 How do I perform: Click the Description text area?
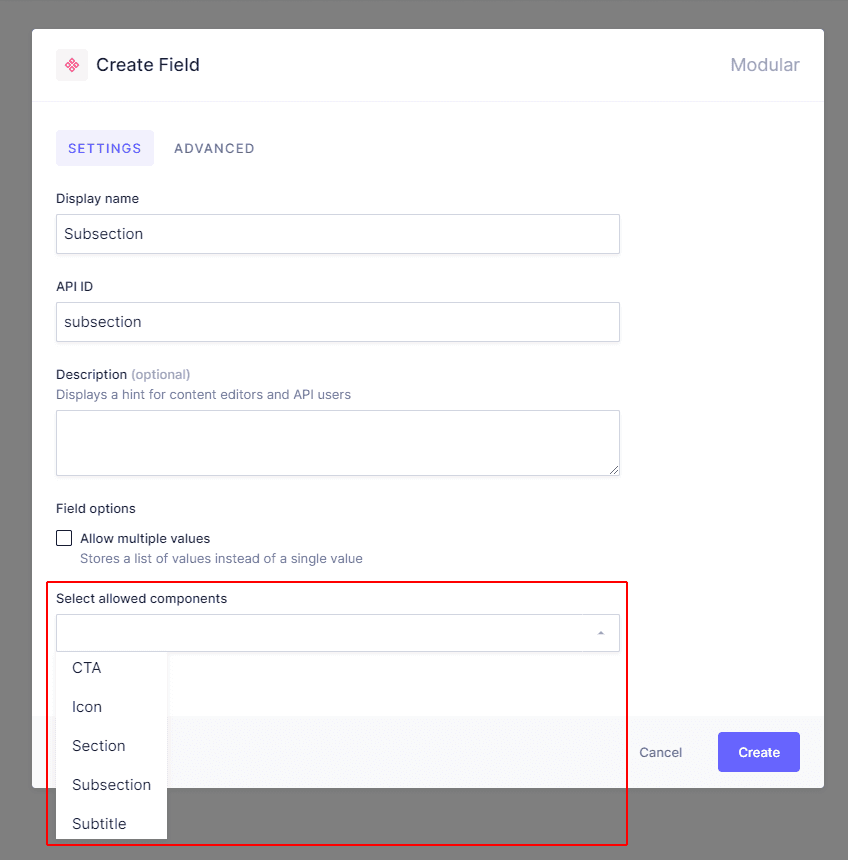pyautogui.click(x=337, y=442)
